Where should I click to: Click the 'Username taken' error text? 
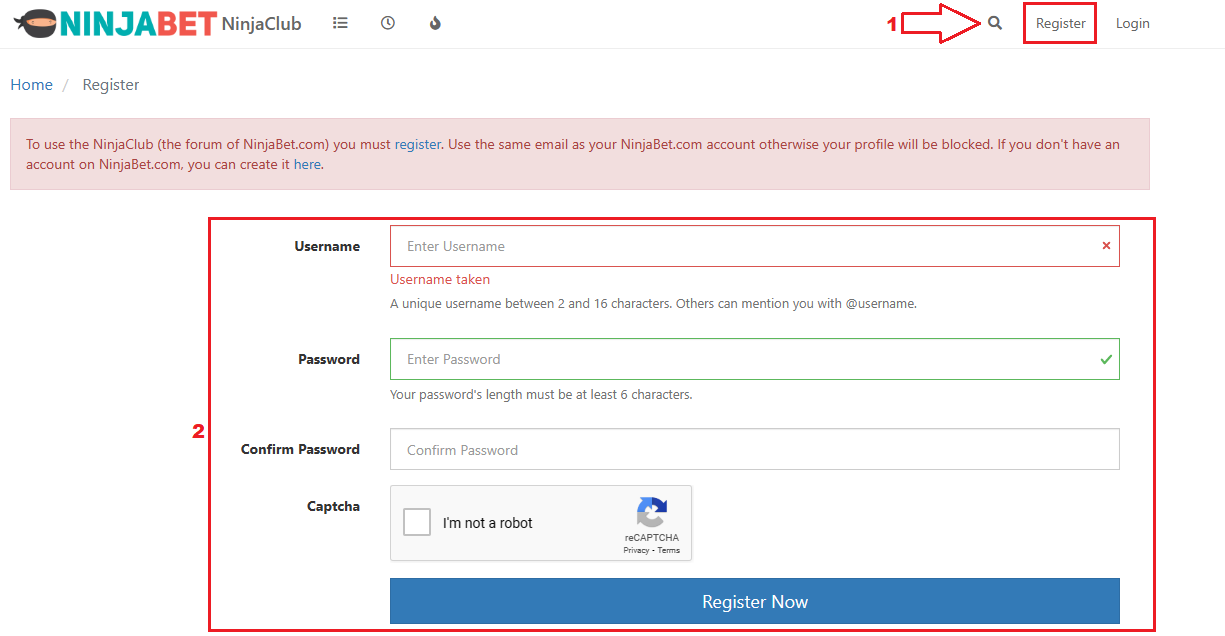440,280
